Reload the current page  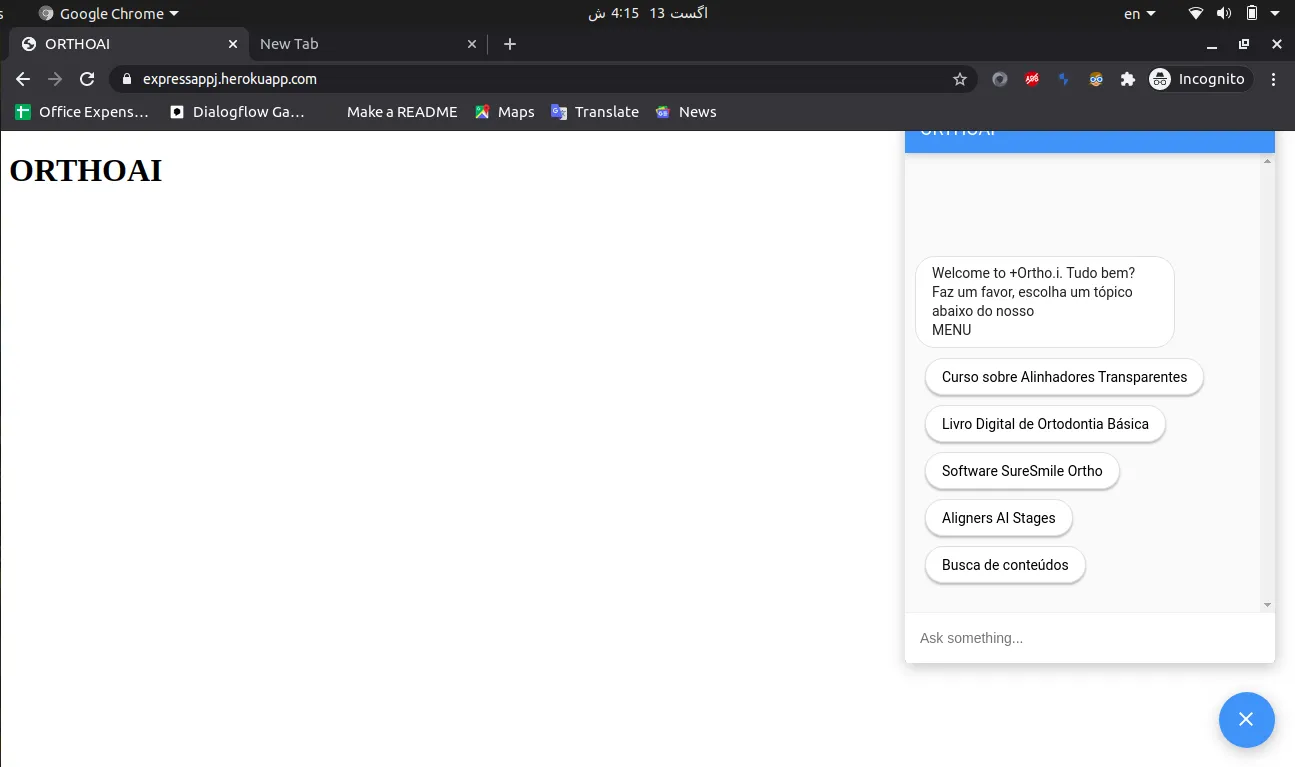point(87,79)
